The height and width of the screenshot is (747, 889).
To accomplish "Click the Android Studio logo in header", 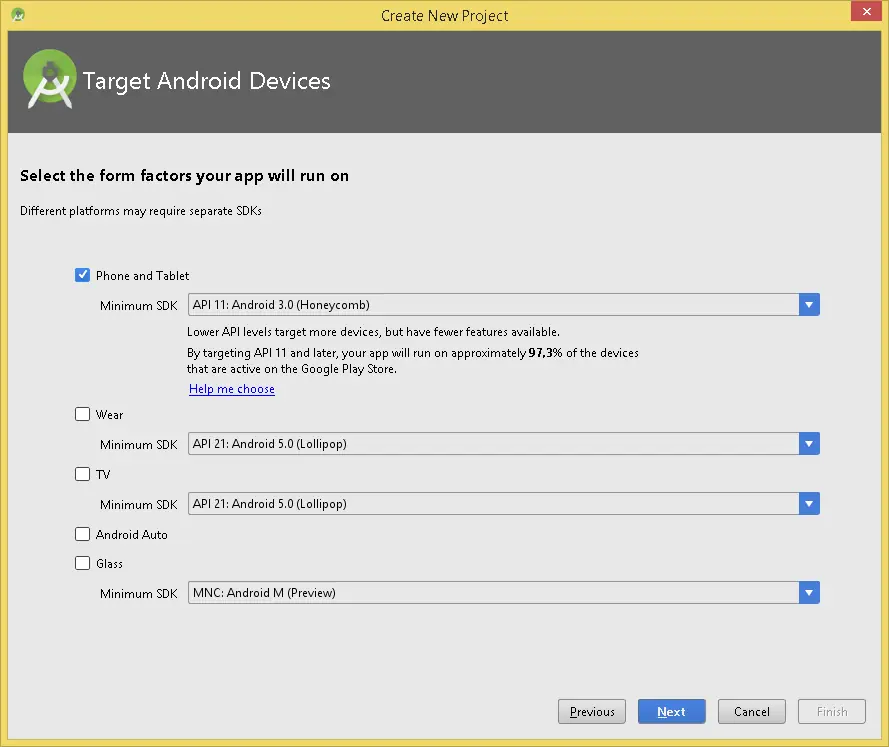I will [x=49, y=79].
